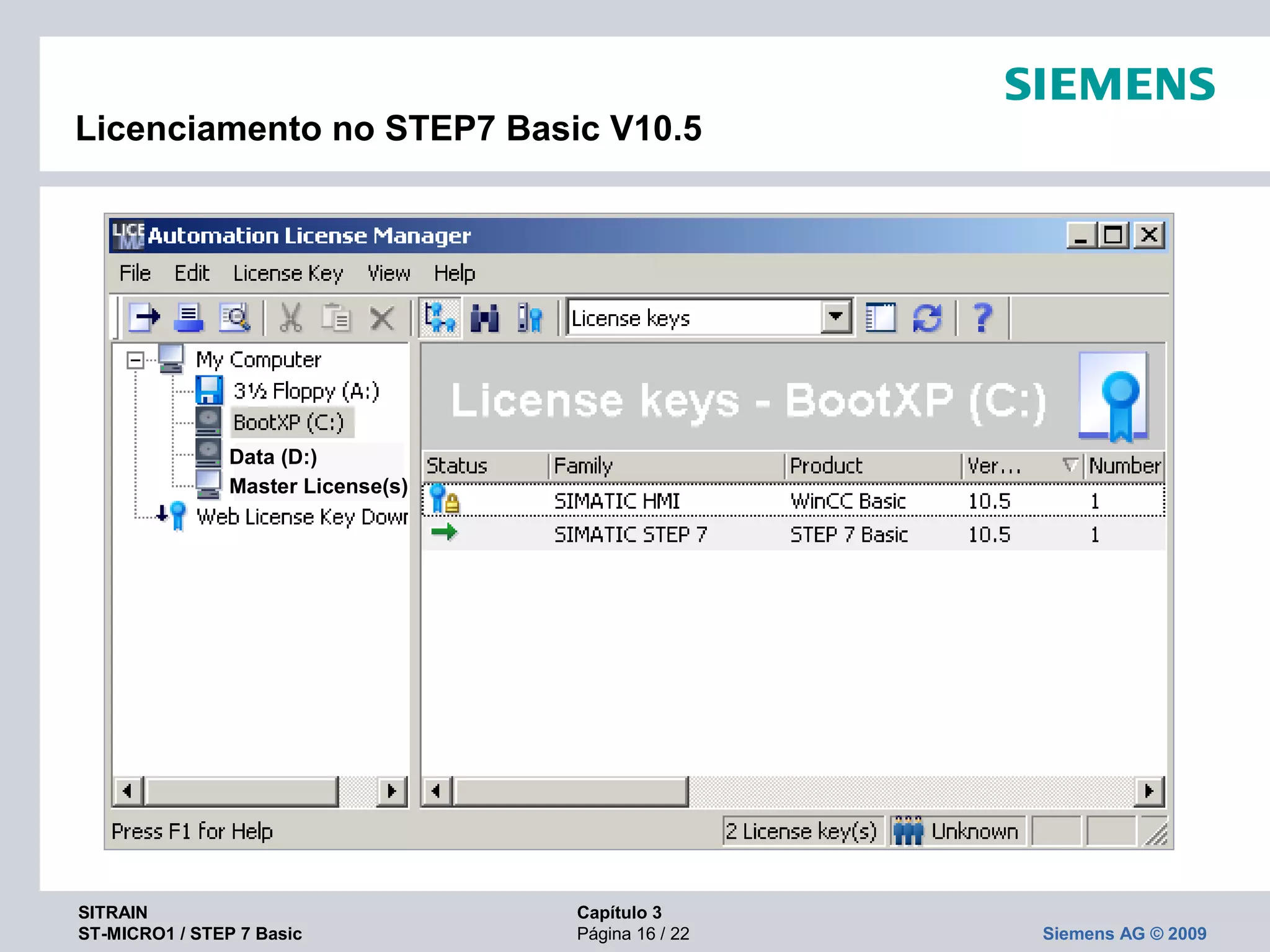Open the License Key menu
This screenshot has height=952, width=1270.
288,273
